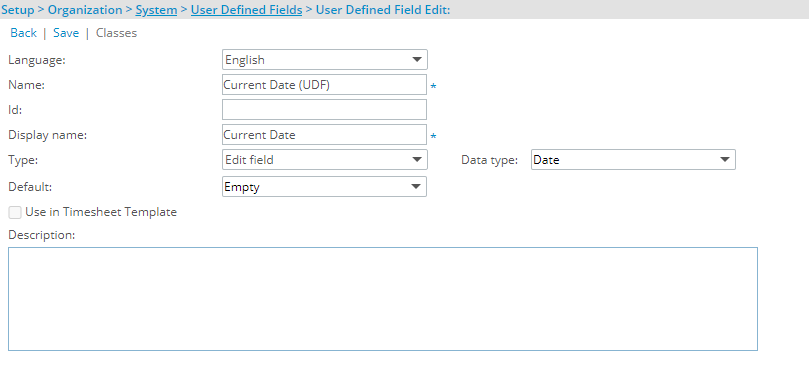Click the Description label
The height and width of the screenshot is (367, 809).
pos(42,235)
